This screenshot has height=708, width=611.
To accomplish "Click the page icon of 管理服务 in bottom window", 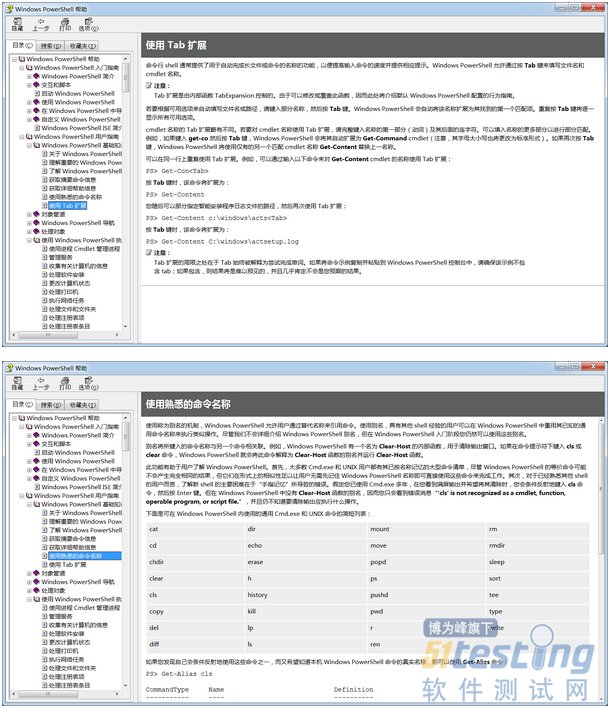I will tap(45, 616).
